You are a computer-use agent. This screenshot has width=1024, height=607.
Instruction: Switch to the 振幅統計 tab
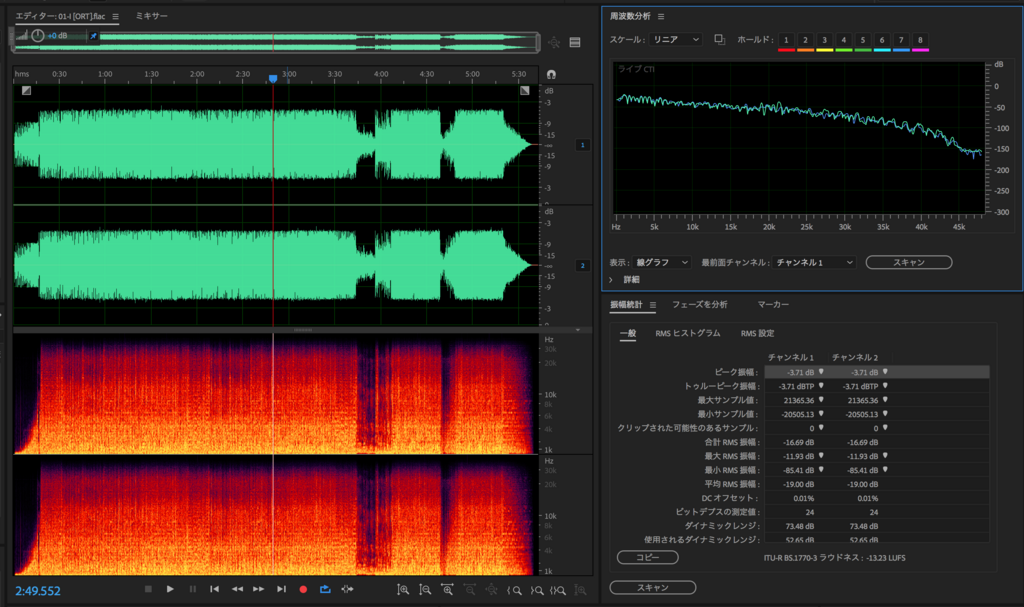pos(626,304)
